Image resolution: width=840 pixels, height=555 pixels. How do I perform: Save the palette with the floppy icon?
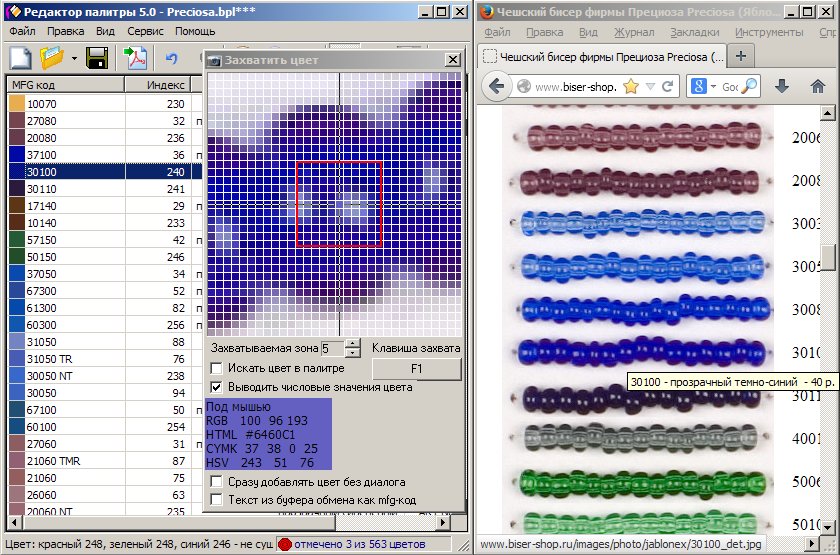[97, 59]
